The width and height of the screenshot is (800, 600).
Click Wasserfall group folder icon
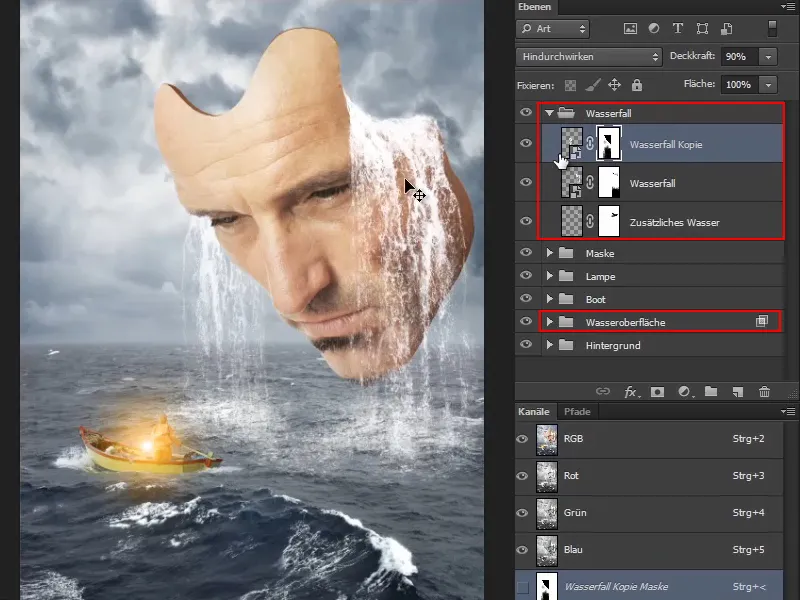566,112
